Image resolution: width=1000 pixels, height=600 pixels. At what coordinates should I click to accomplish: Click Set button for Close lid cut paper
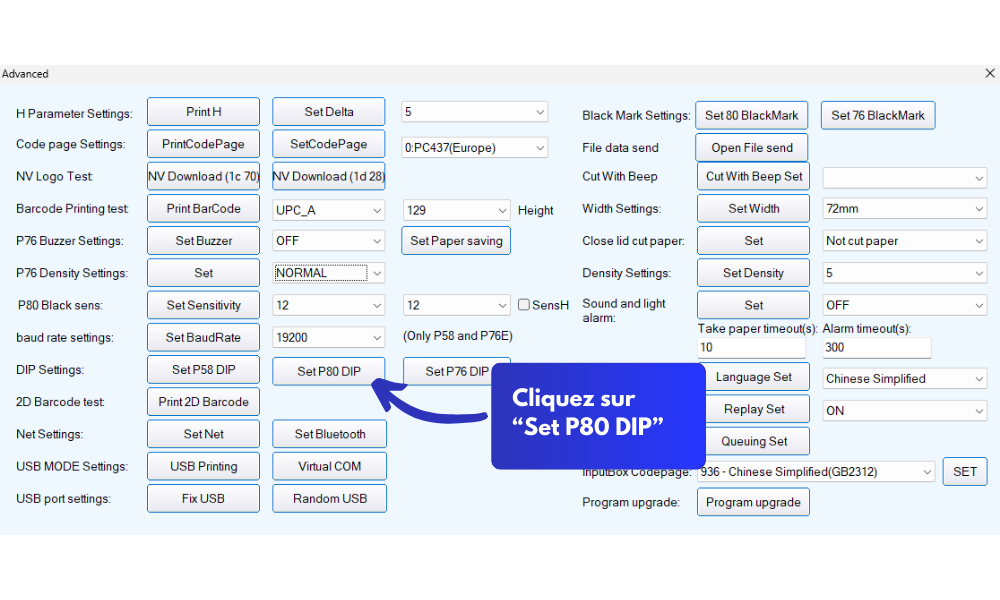pyautogui.click(x=753, y=241)
